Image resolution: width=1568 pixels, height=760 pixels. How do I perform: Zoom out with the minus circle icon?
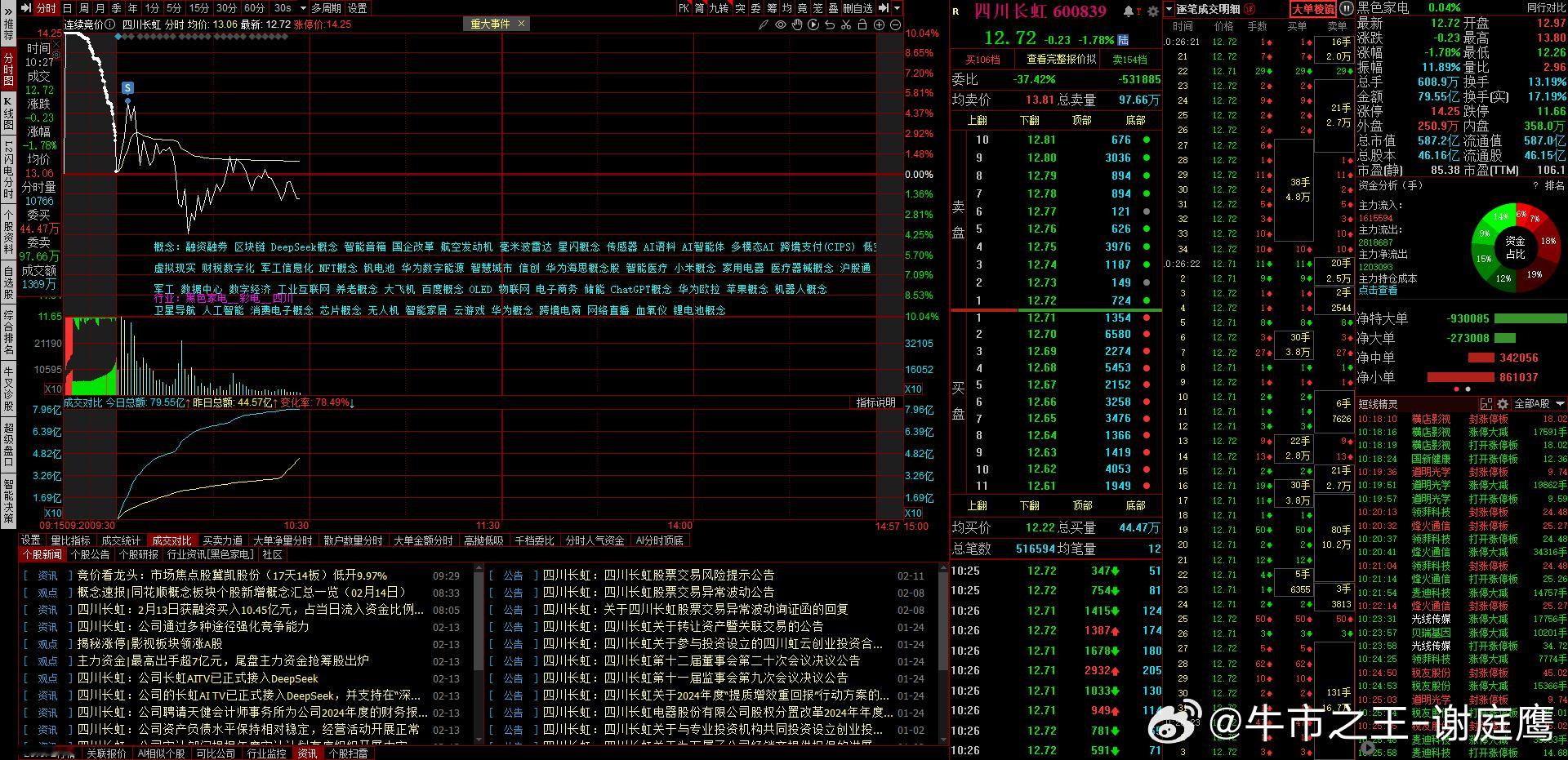(895, 24)
